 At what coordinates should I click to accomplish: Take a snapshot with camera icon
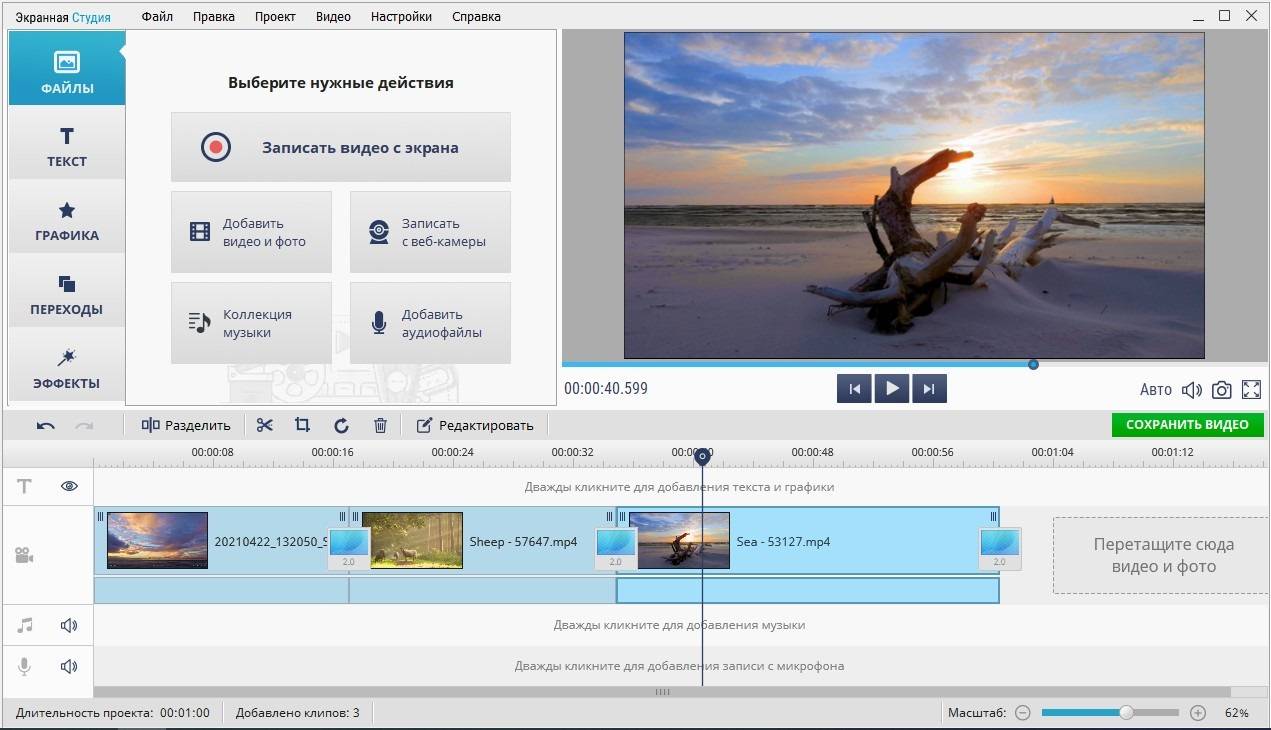(1221, 390)
